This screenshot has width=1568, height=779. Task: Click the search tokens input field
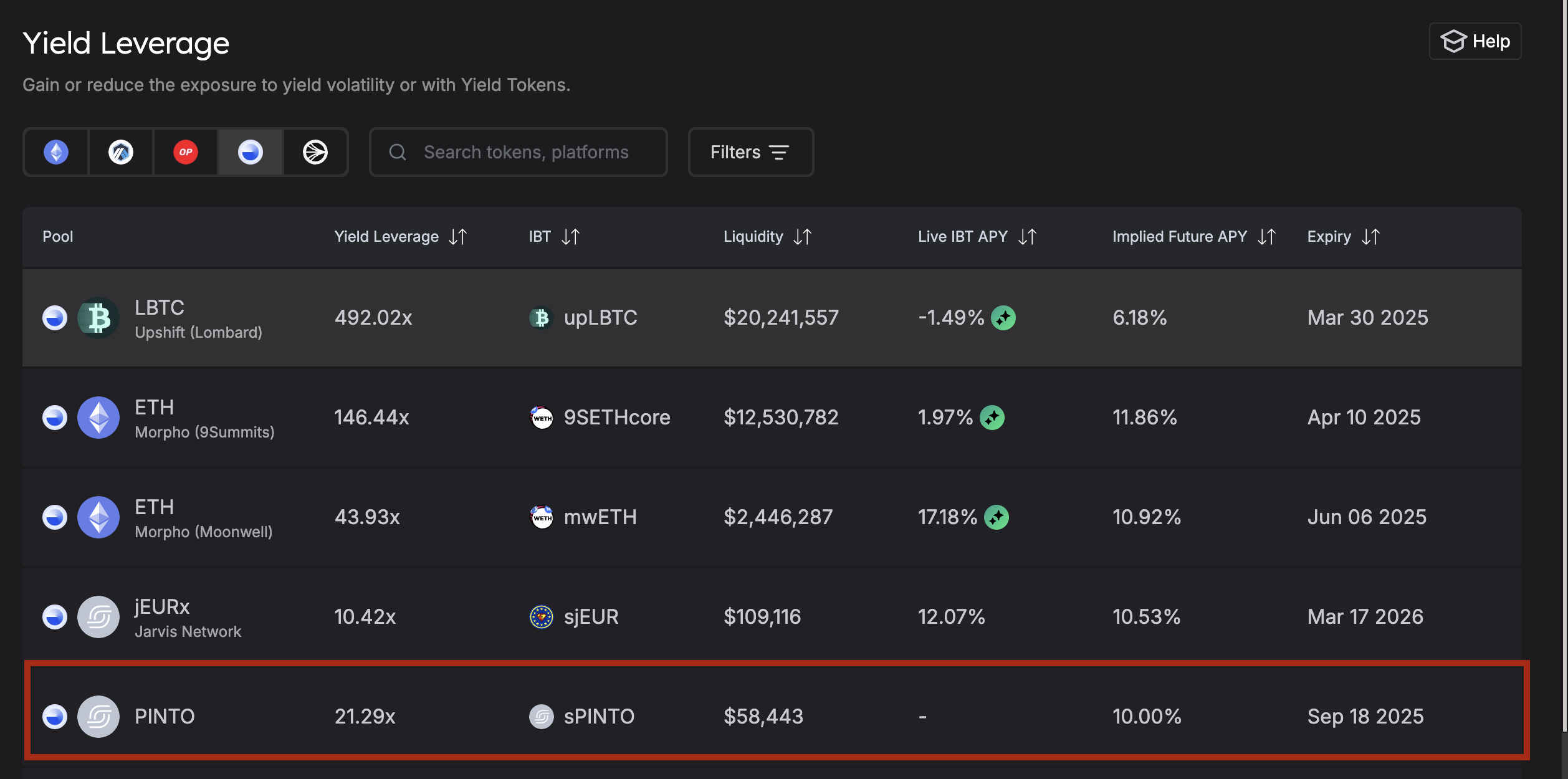point(525,152)
